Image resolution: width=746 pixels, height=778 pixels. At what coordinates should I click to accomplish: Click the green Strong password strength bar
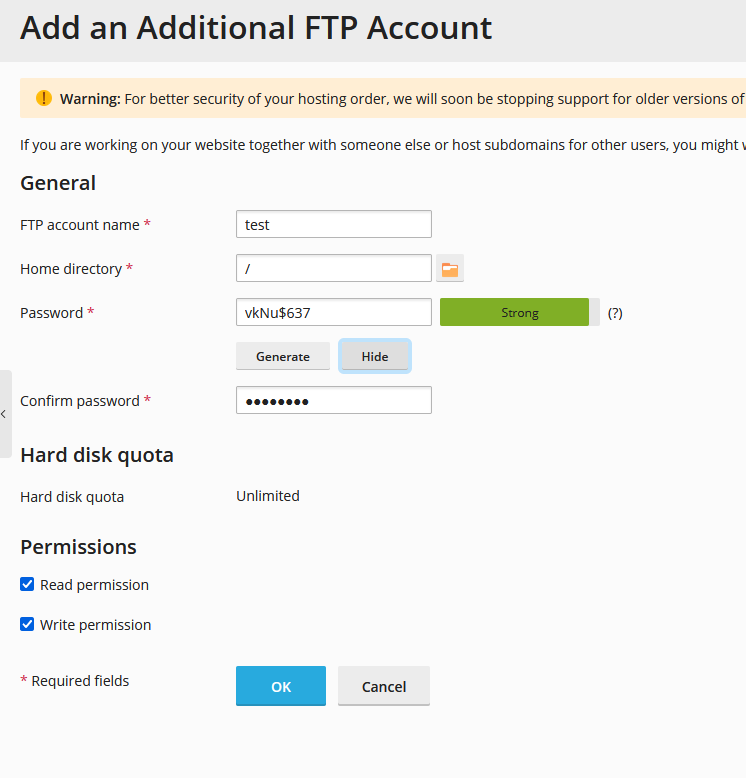tap(514, 313)
